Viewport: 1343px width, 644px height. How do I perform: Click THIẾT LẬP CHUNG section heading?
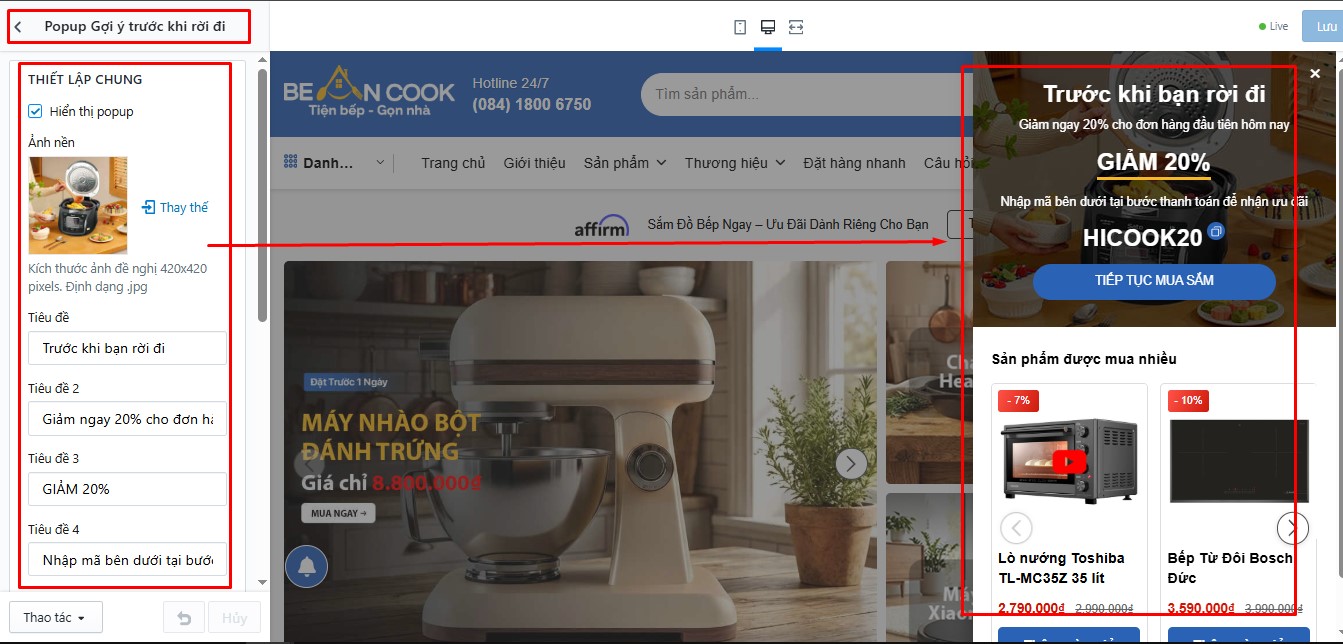click(85, 79)
